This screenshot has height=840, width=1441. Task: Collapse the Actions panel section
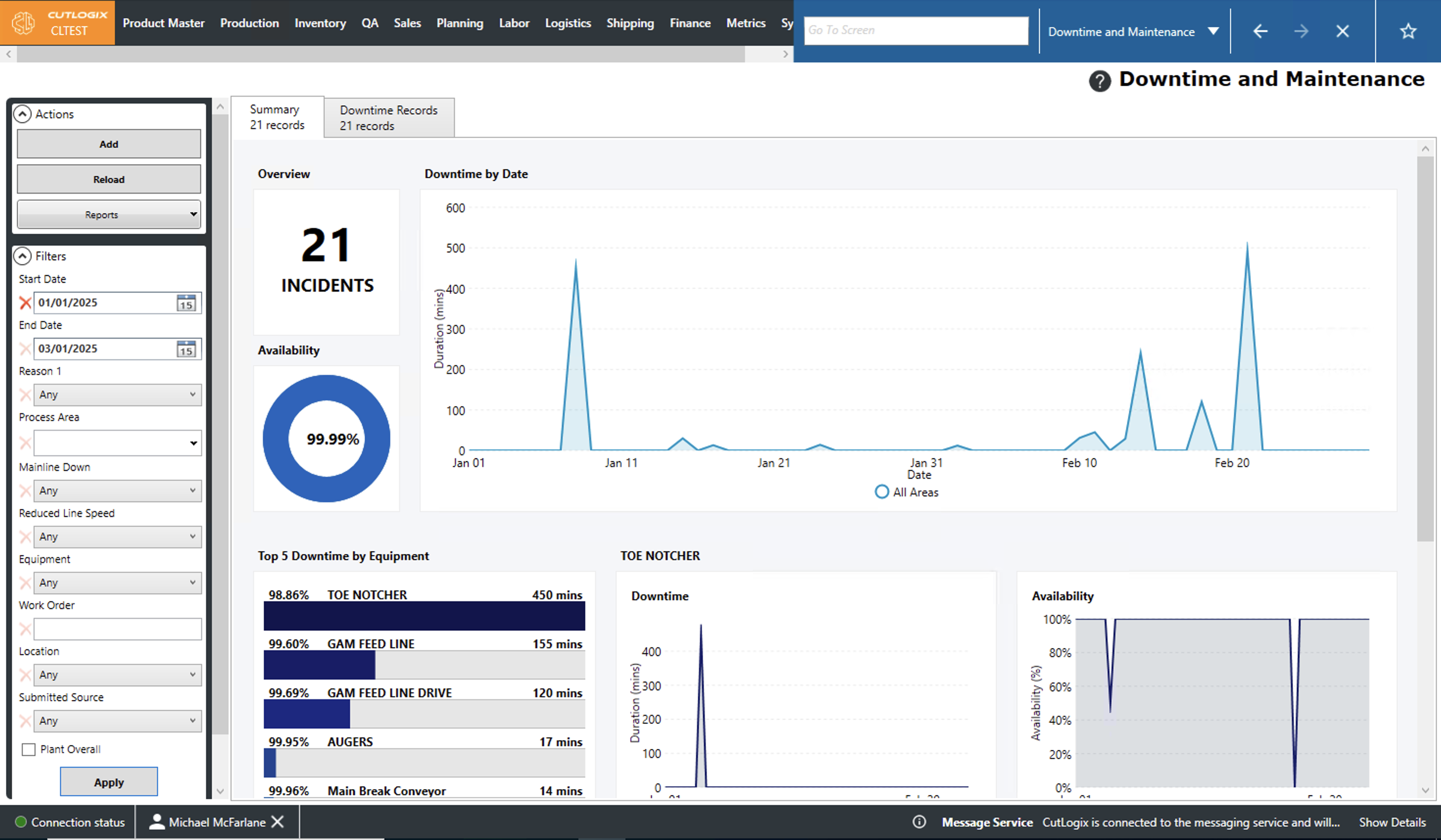23,114
